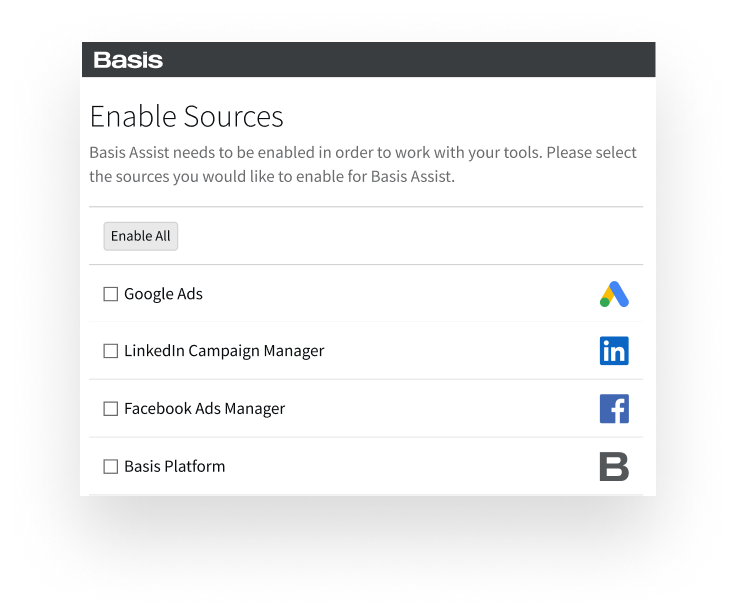Click the empty middle of the LinkedIn row
736x616 pixels.
click(460, 351)
